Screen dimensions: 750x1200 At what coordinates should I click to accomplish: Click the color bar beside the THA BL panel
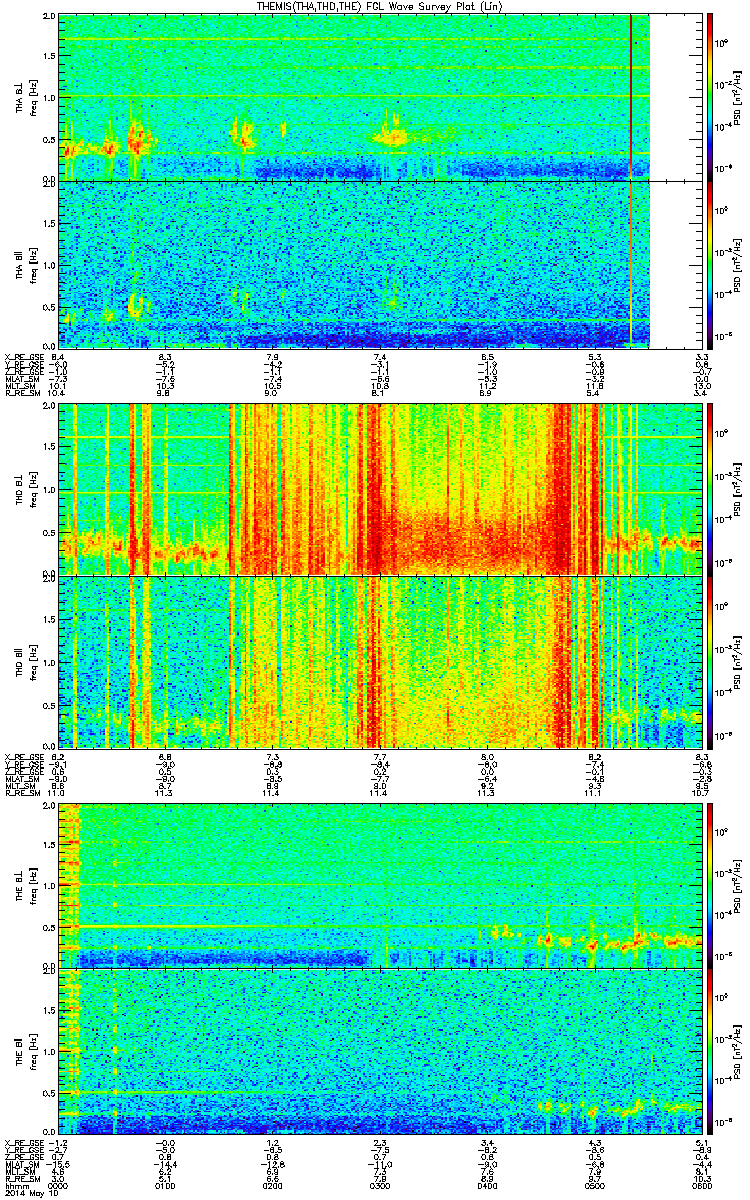[x=709, y=97]
